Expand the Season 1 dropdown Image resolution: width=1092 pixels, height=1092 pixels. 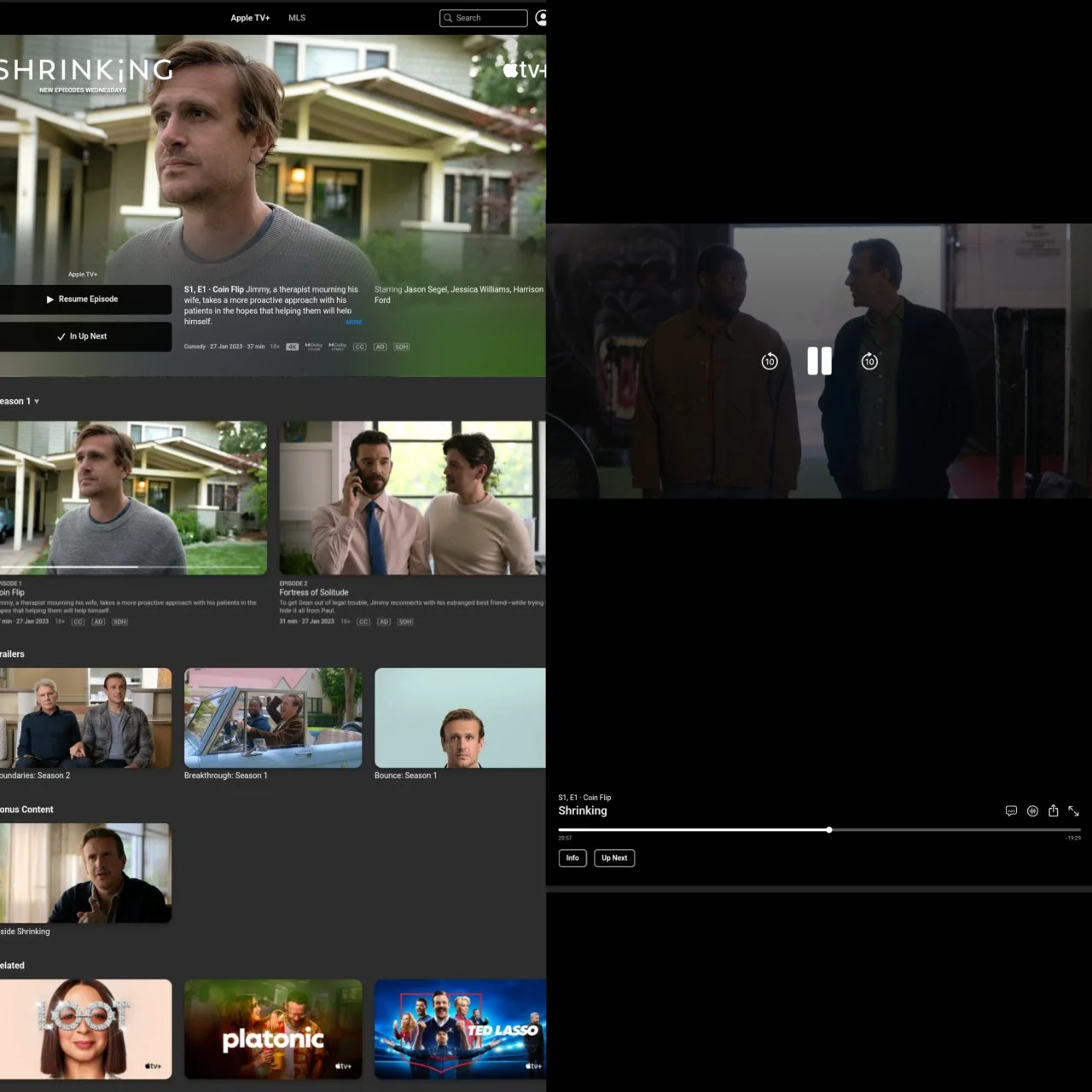click(x=19, y=401)
